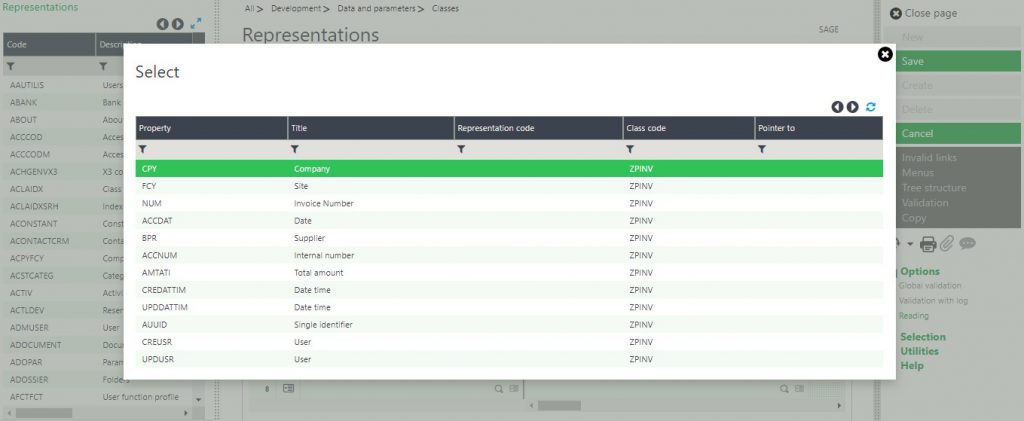1024x421 pixels.
Task: Open filter for Title column
Action: 295,149
